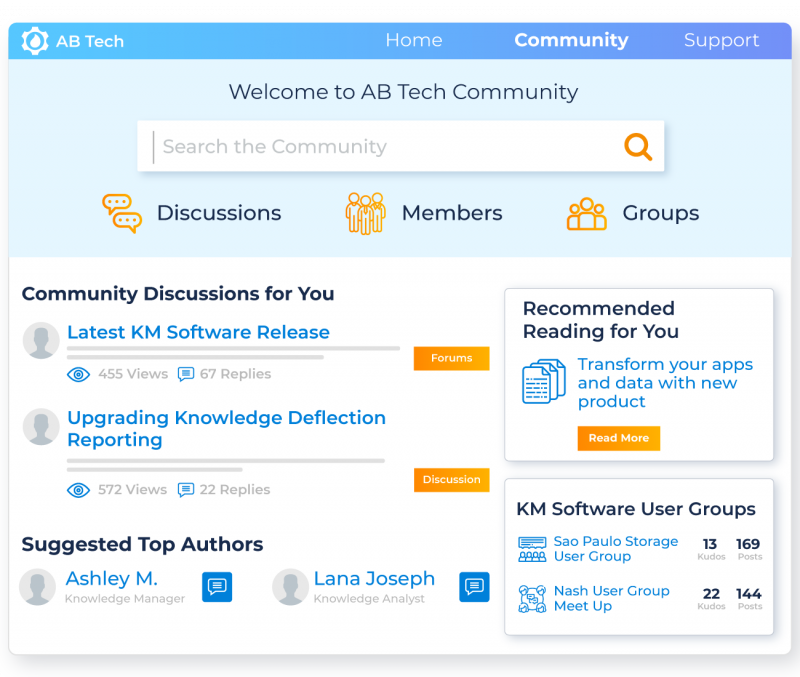Open the Groups section label
The height and width of the screenshot is (677, 800).
pos(661,213)
